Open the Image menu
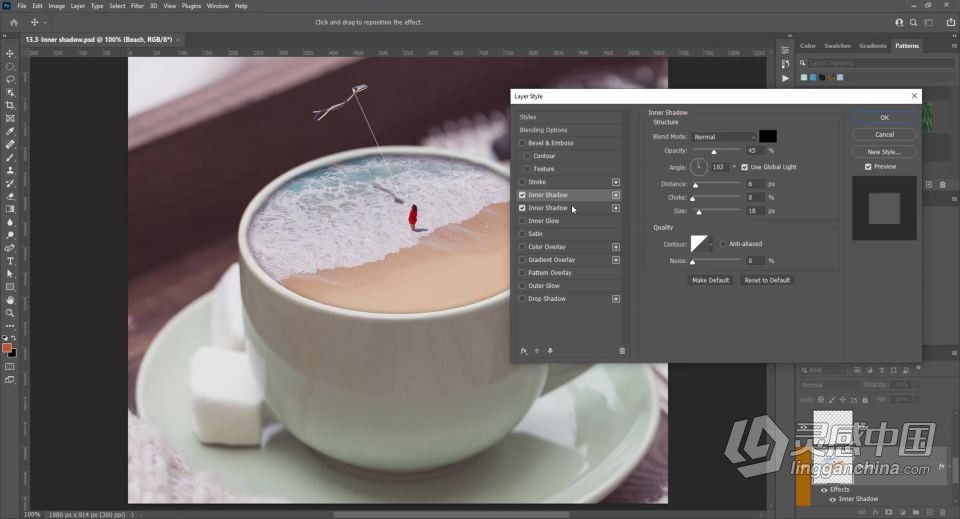Screen dimensions: 960x519 tap(56, 6)
